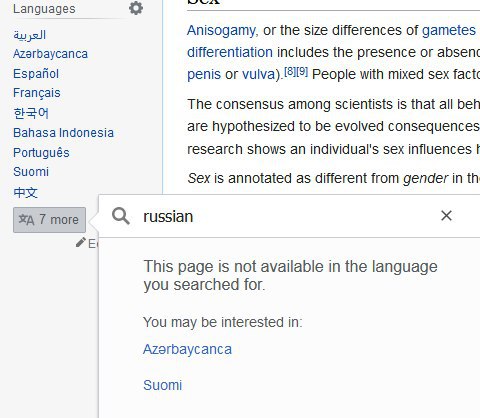Image resolution: width=480 pixels, height=418 pixels.
Task: Open Suomi in the sidebar list
Action: click(31, 172)
